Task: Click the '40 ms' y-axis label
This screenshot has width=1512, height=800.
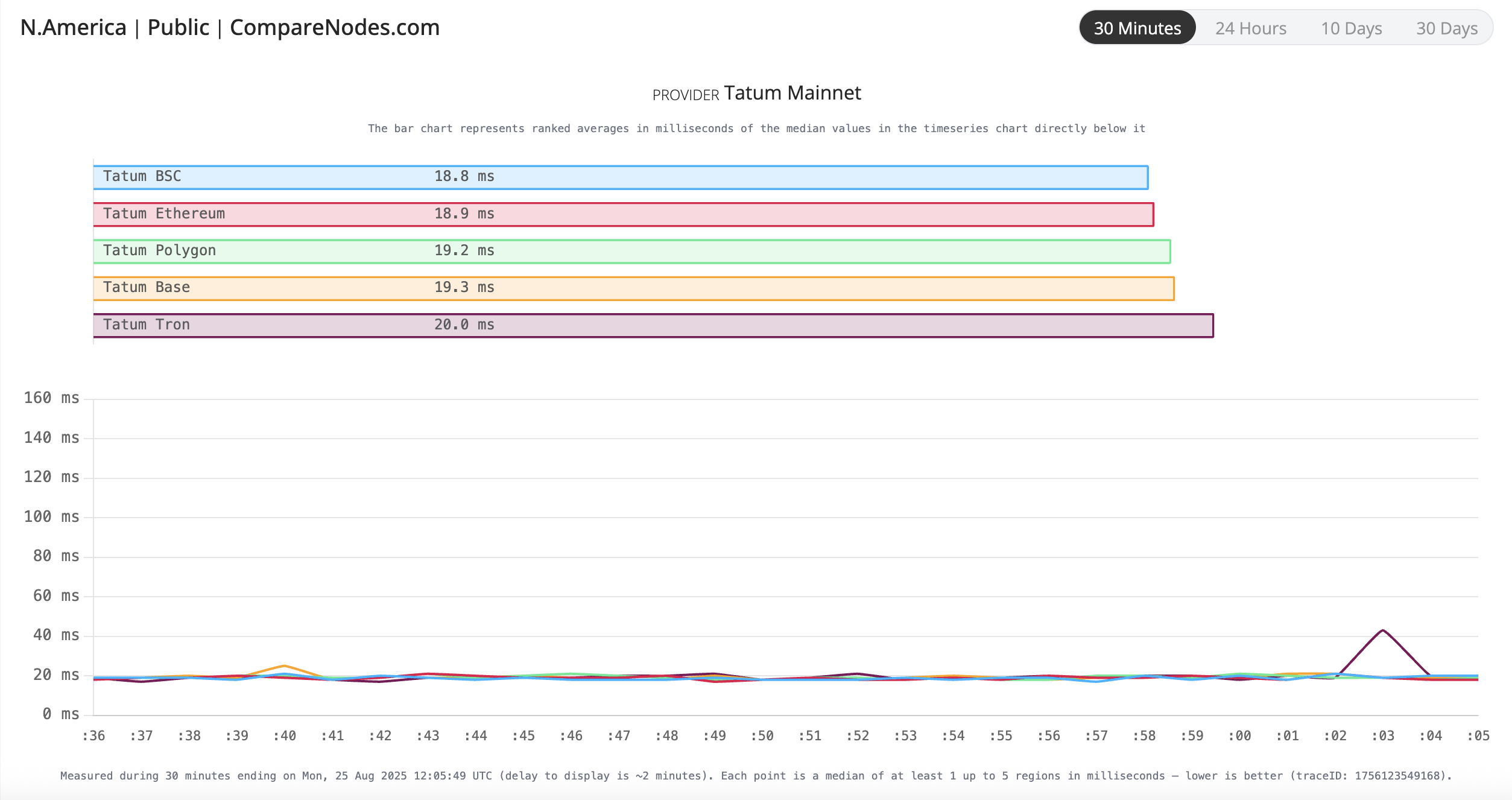Action: pyautogui.click(x=56, y=635)
